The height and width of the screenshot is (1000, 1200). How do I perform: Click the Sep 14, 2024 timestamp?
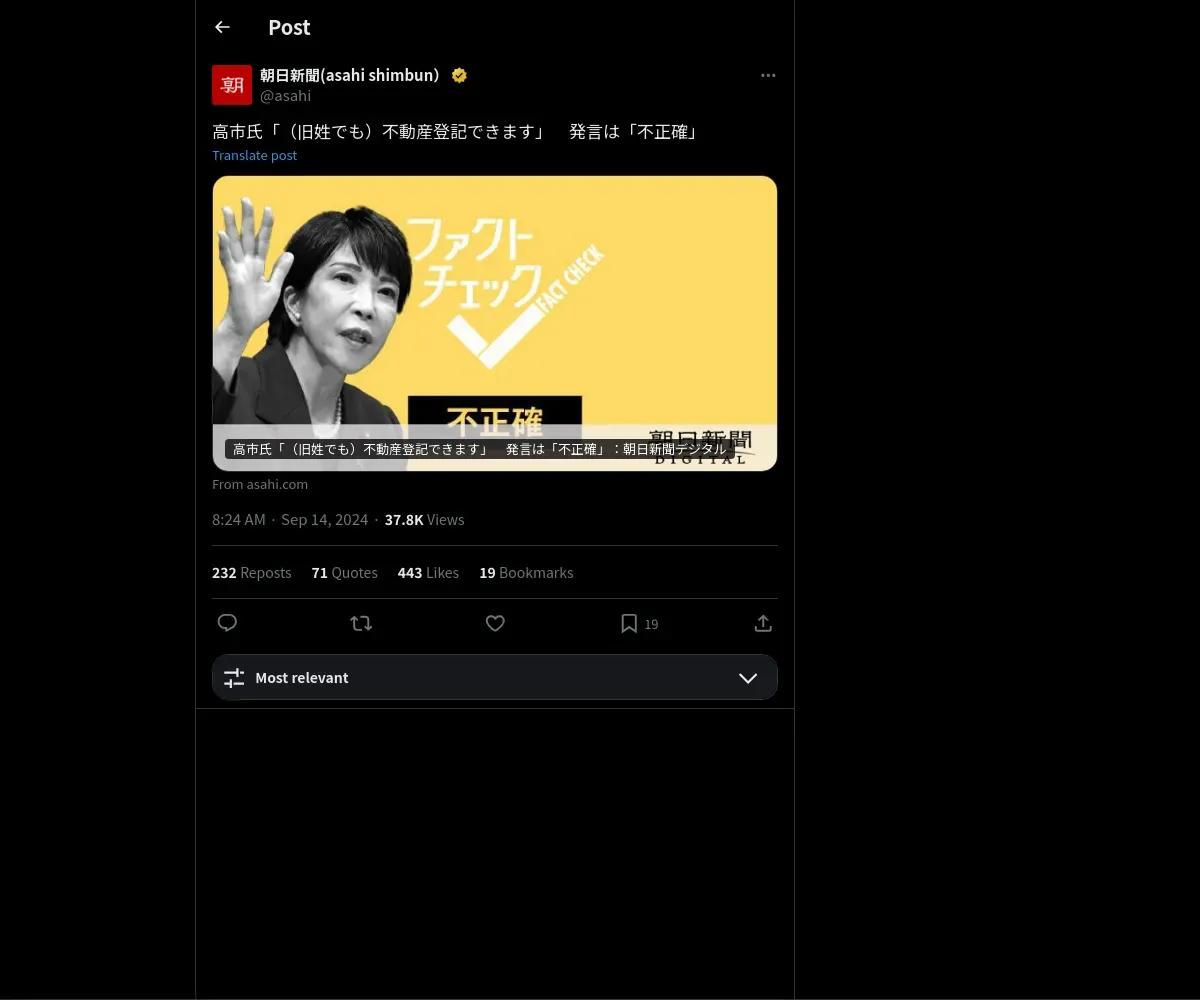[325, 520]
